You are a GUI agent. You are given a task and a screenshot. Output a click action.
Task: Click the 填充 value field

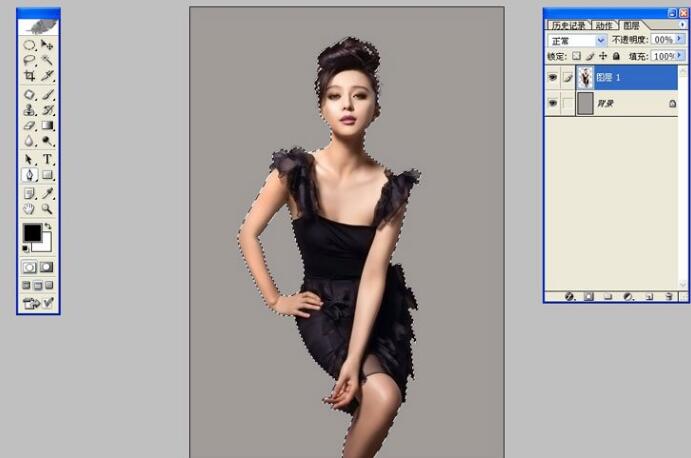coord(663,56)
